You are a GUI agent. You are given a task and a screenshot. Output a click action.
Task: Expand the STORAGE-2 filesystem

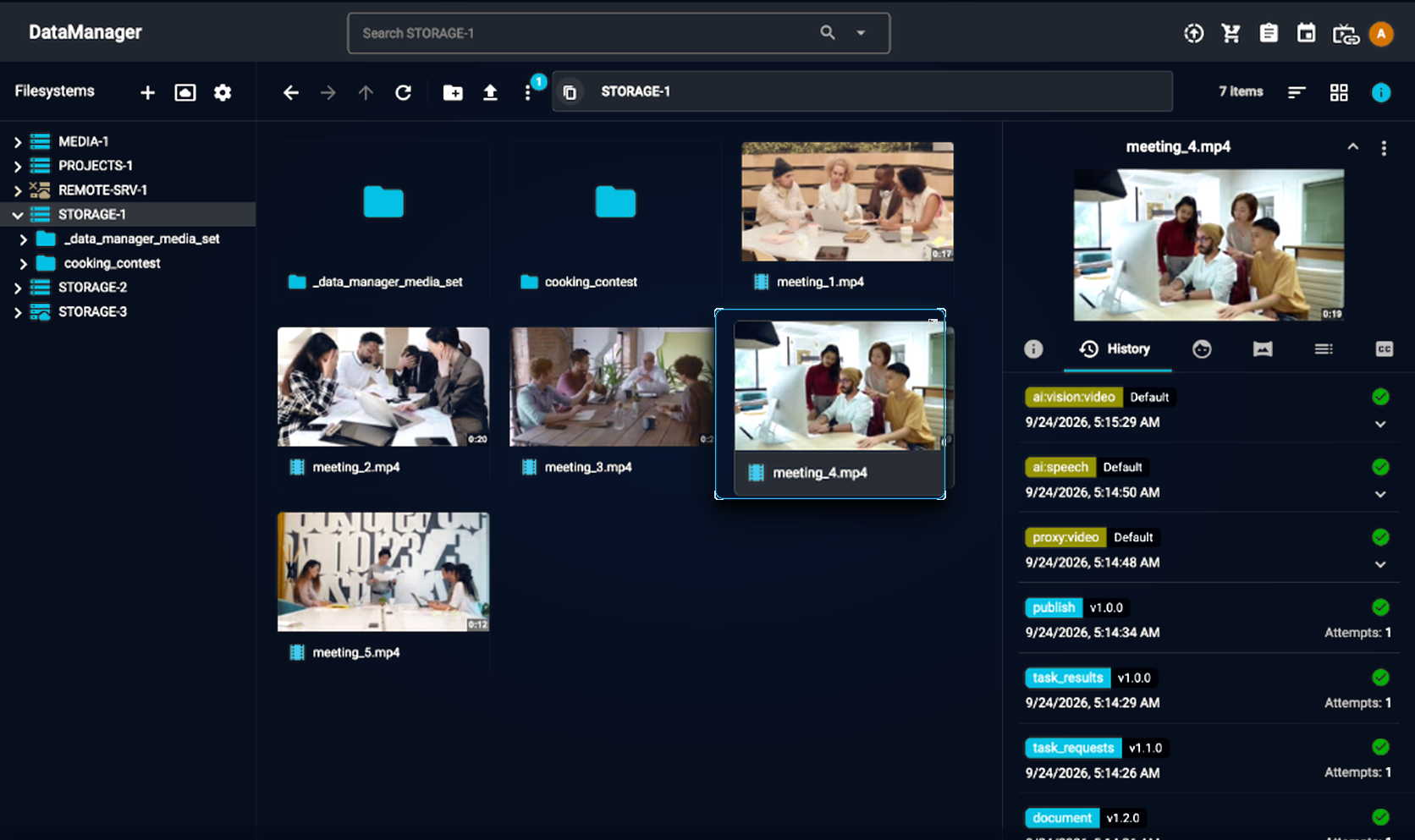18,288
